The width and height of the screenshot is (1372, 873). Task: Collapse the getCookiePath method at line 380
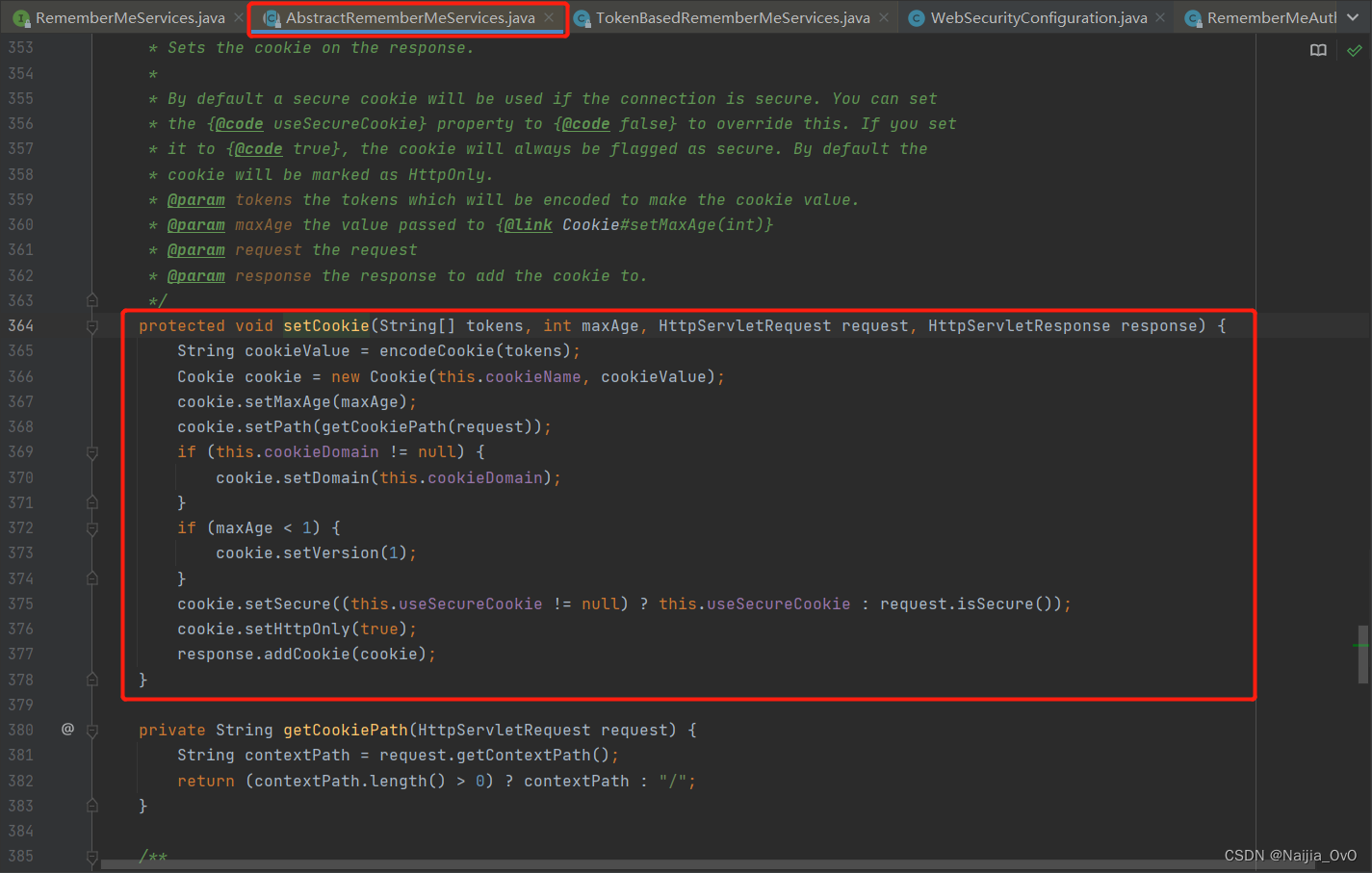(92, 731)
